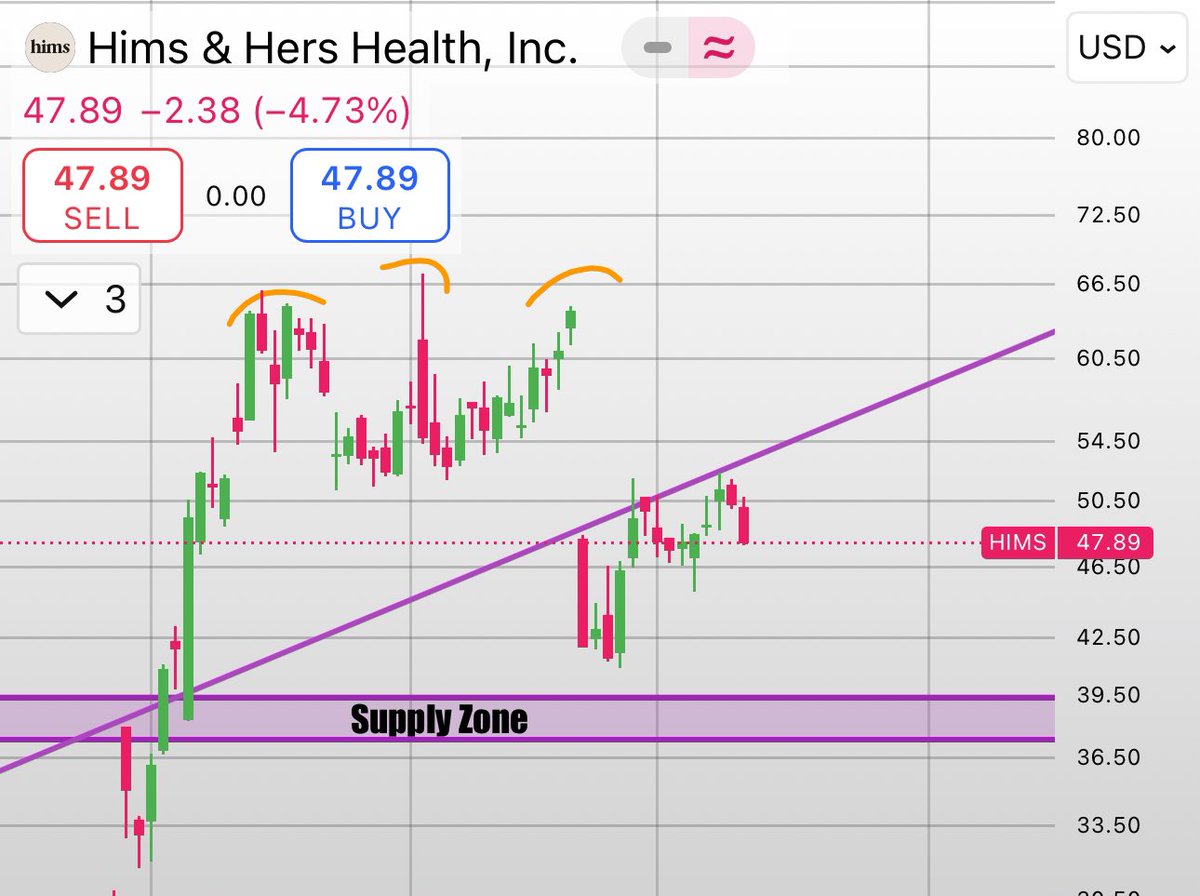Screen dimensions: 1200x896
Task: Click the 42.50 price axis label
Action: tap(1108, 637)
